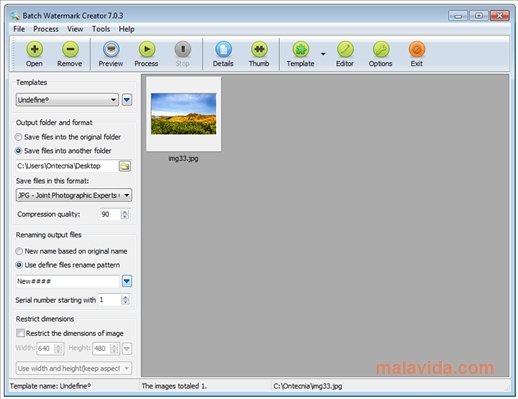Open the Help menu
The image size is (518, 399).
click(127, 29)
